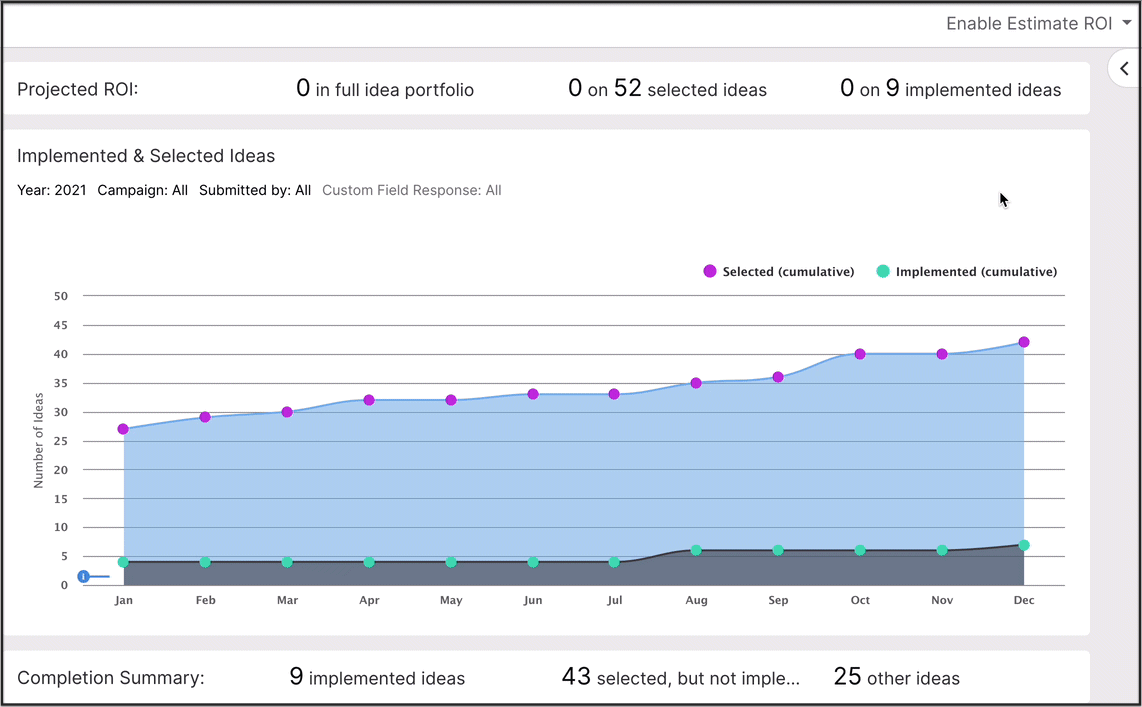Open the Campaign: All filter

(x=142, y=190)
